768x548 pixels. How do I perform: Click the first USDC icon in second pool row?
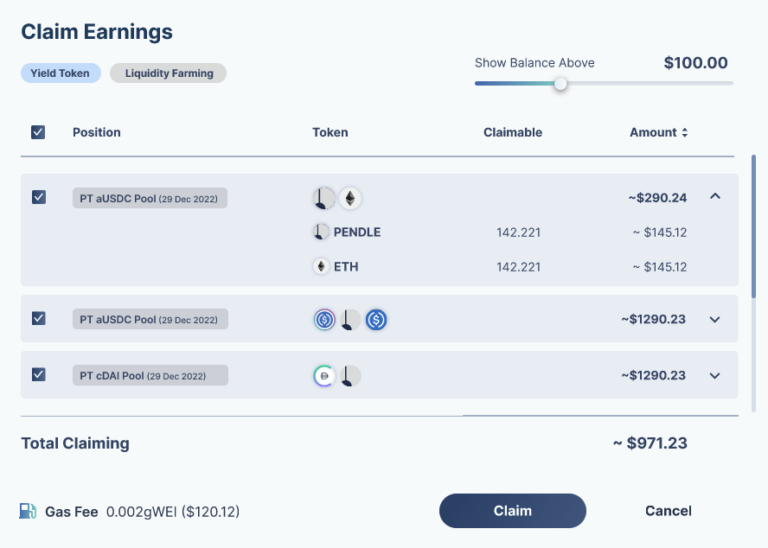(324, 320)
